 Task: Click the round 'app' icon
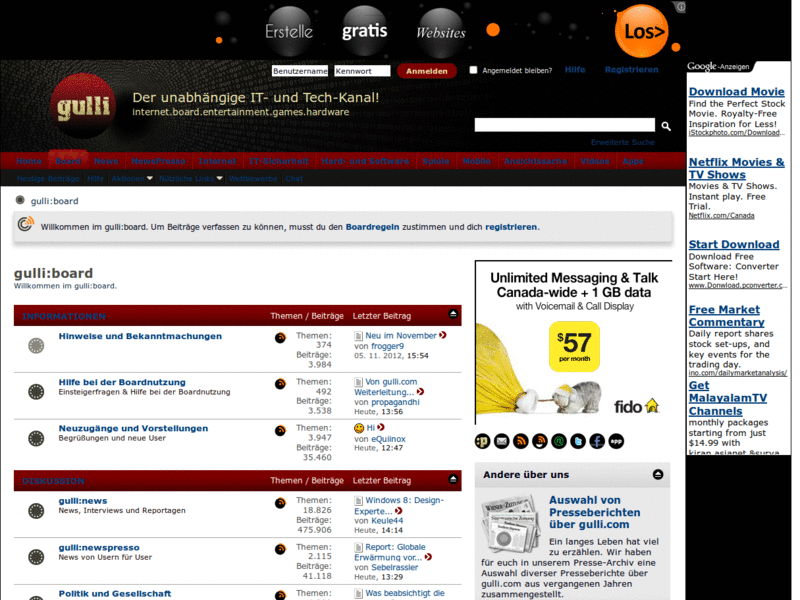616,441
